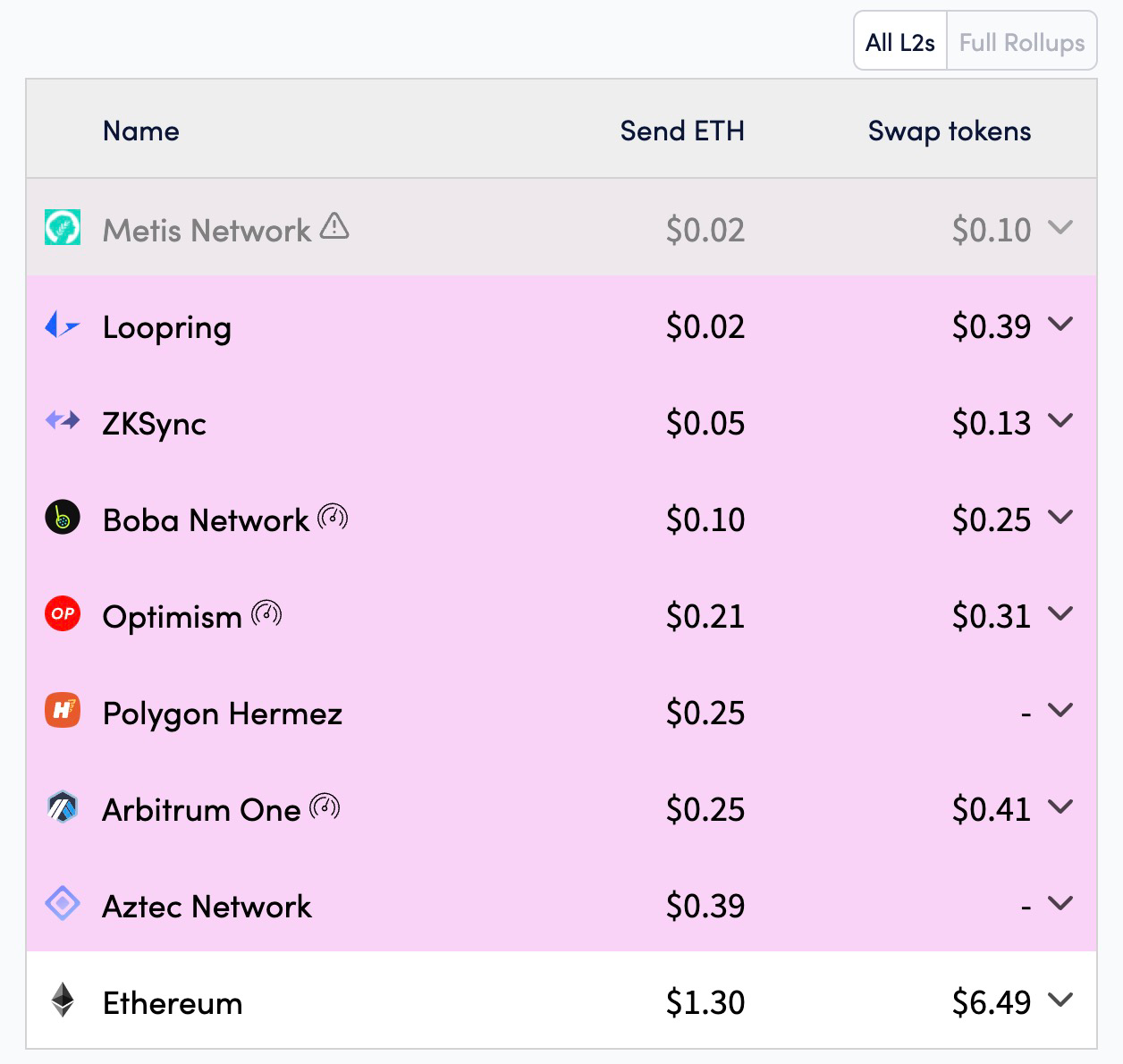Click the warning icon beside Metis Network
The width and height of the screenshot is (1123, 1064).
click(333, 227)
